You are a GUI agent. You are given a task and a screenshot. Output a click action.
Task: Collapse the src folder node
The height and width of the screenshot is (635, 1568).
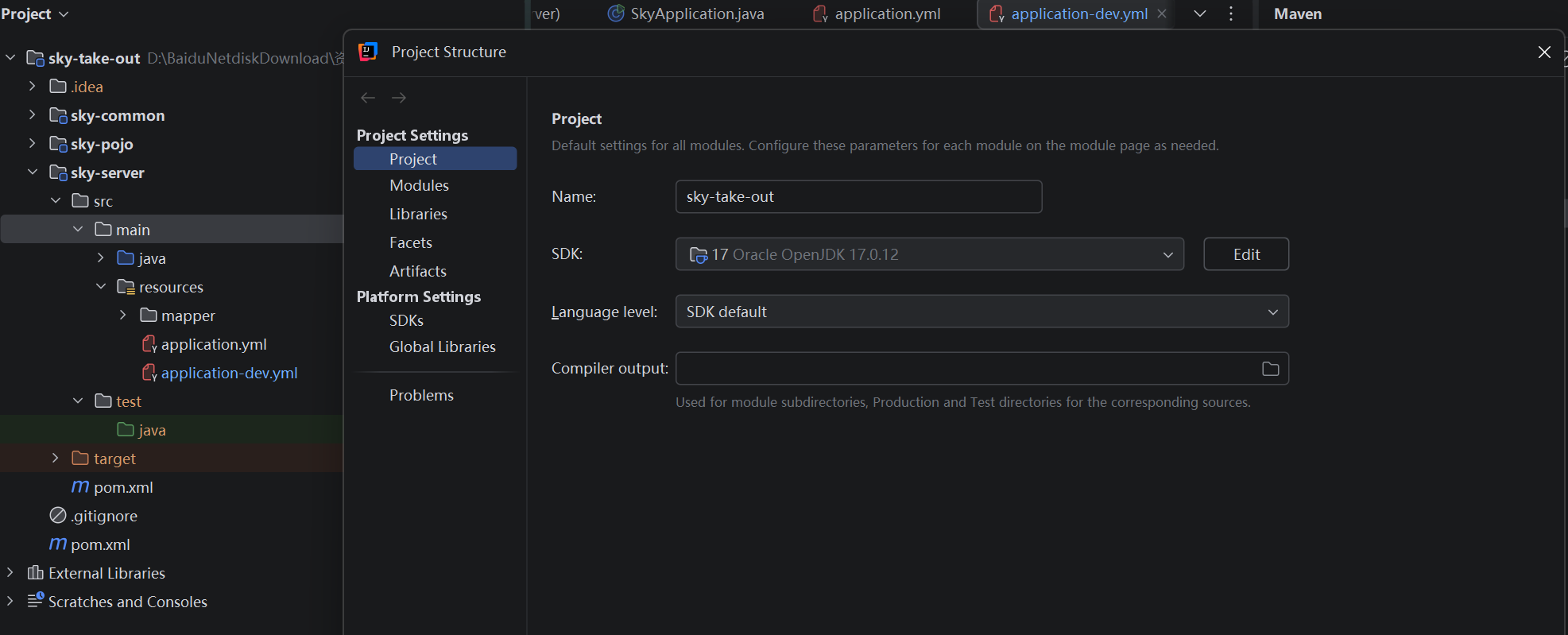pyautogui.click(x=56, y=200)
